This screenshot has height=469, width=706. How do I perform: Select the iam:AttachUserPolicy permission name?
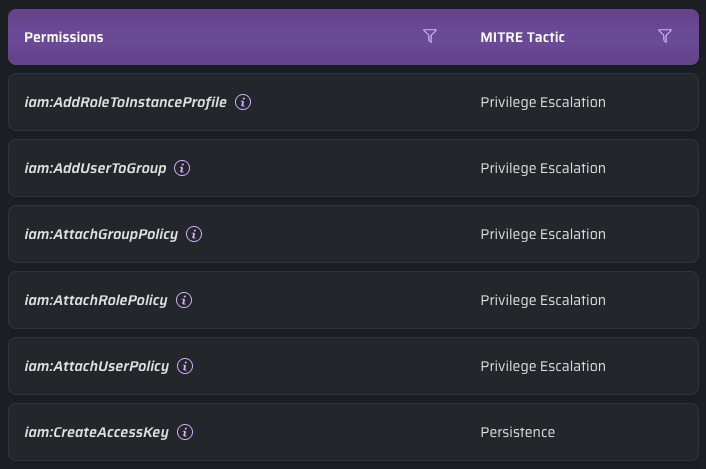coord(96,366)
